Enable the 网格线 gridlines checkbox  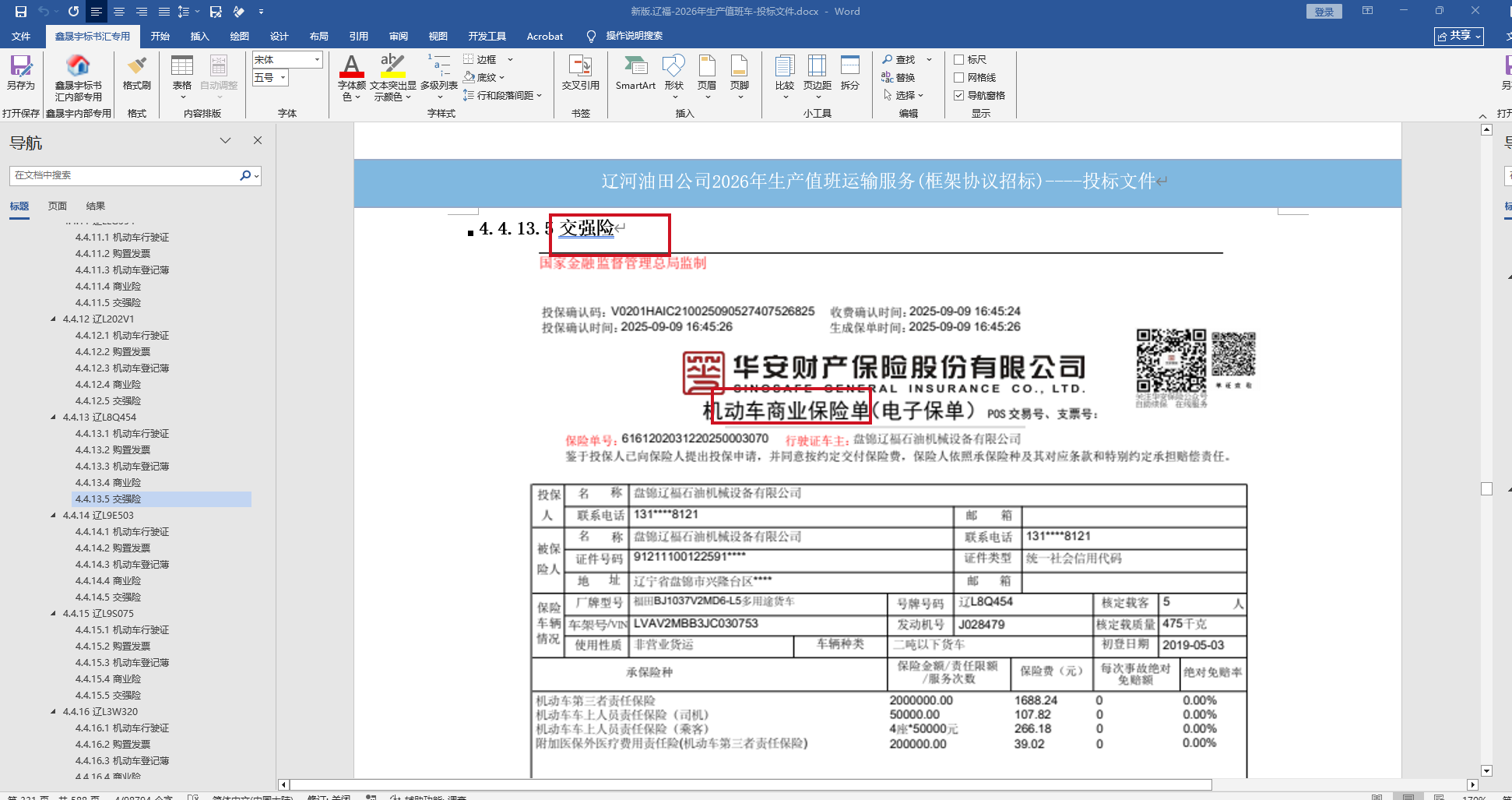click(x=959, y=77)
